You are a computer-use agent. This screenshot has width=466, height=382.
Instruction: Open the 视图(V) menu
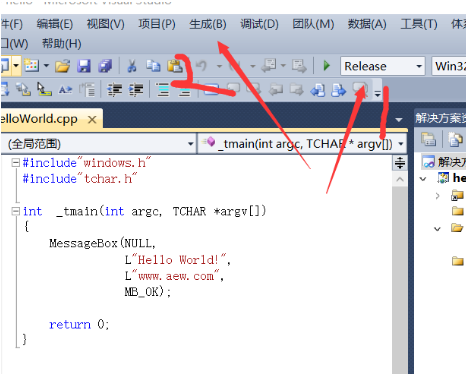tap(105, 24)
